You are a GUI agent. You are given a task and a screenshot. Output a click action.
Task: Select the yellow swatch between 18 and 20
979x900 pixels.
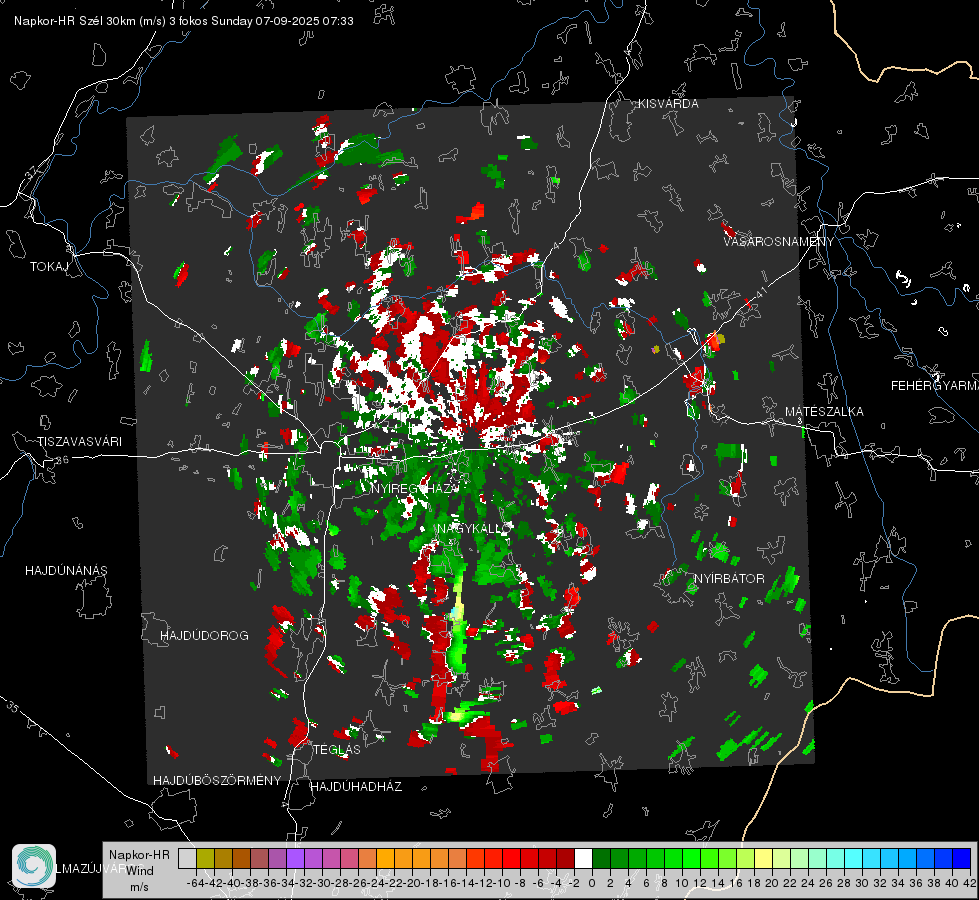764,858
